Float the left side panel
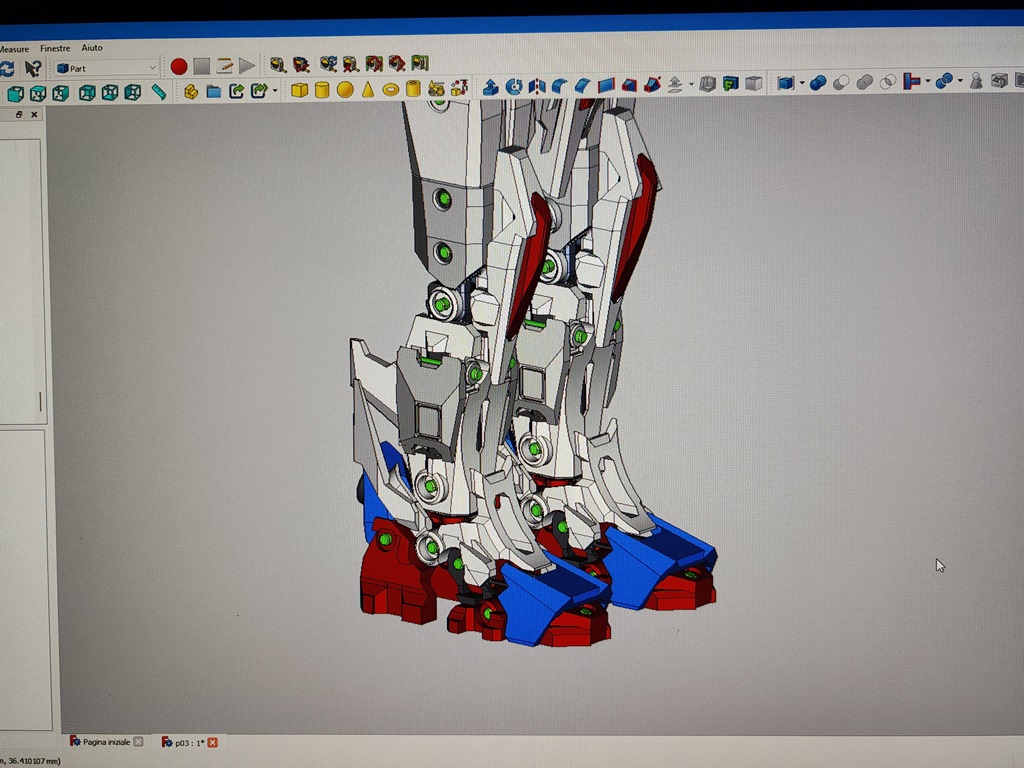1024x768 pixels. (19, 115)
